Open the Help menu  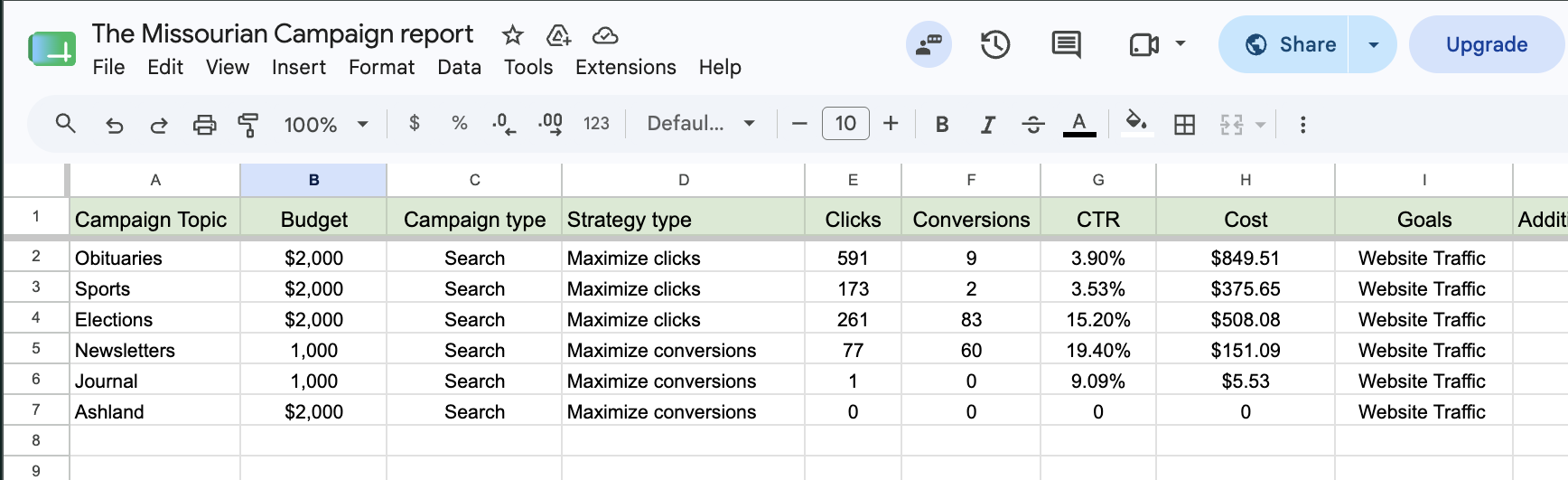click(720, 67)
